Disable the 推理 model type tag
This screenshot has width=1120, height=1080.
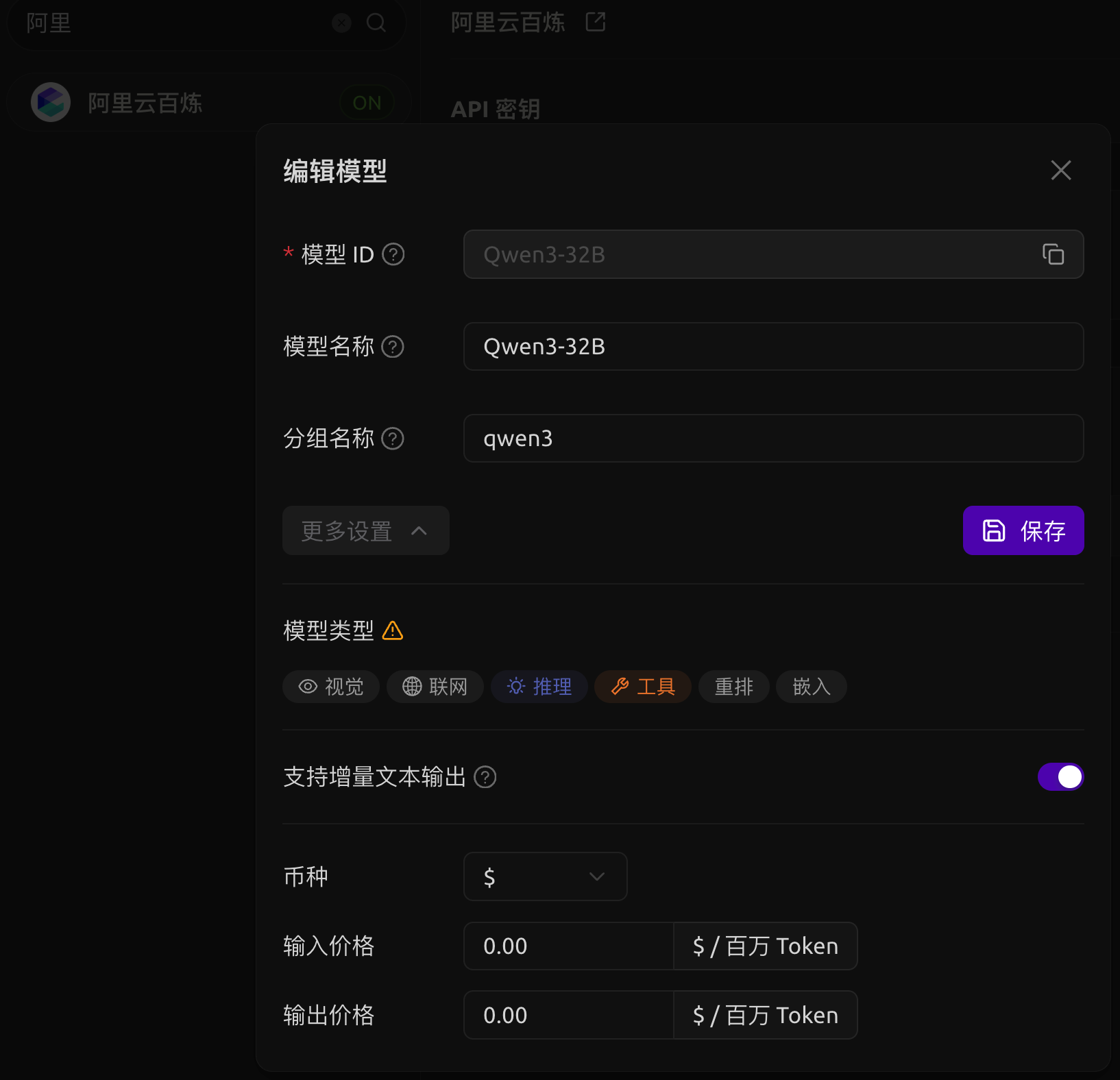539,687
